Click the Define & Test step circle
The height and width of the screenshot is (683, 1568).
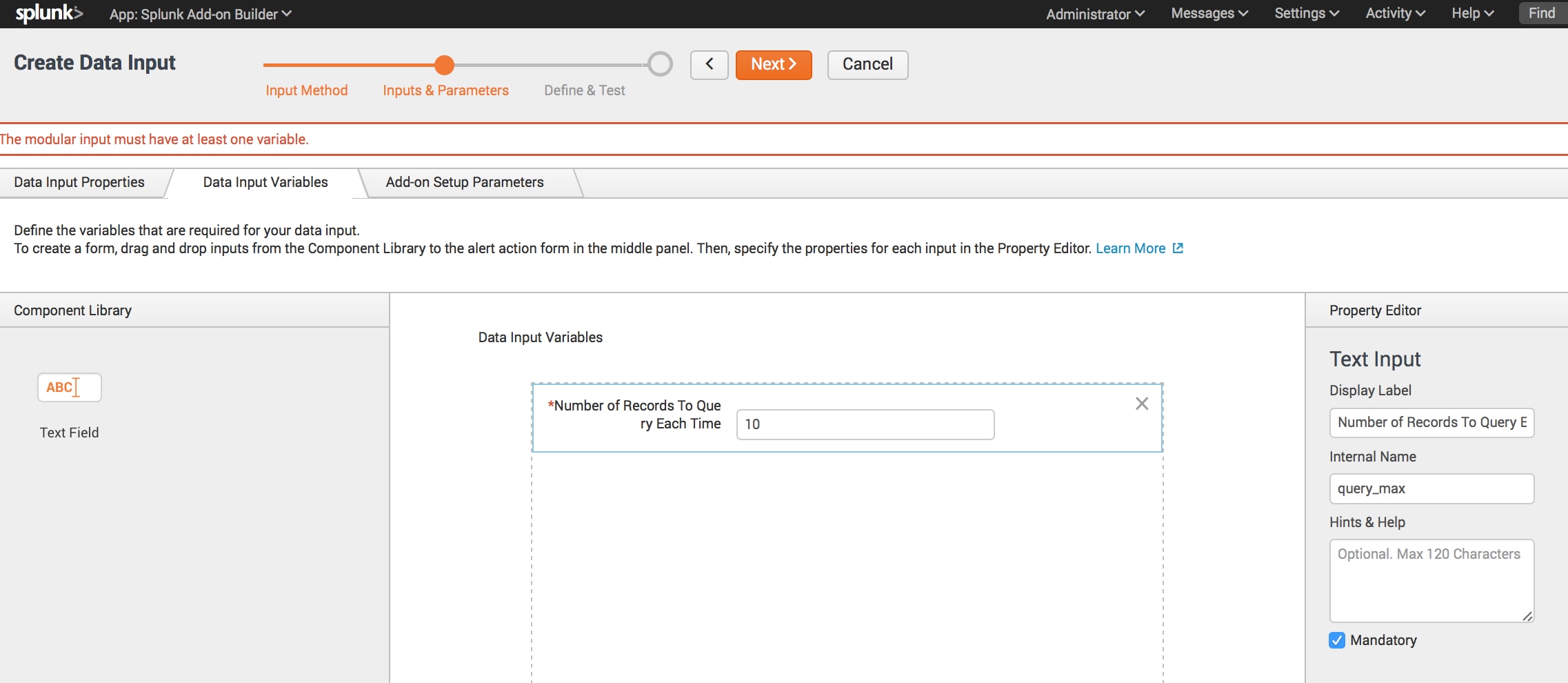pos(660,64)
